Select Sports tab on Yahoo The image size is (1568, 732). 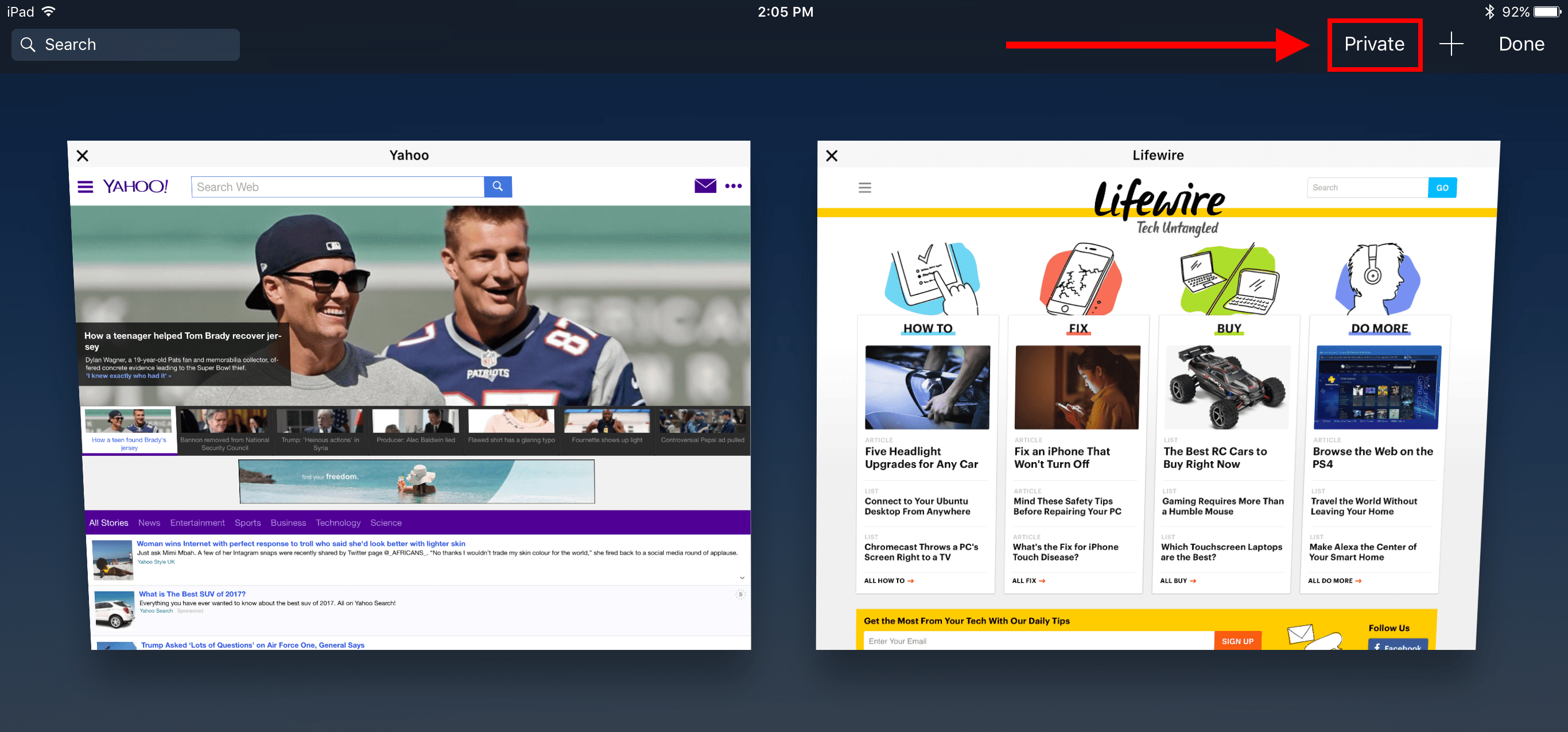[248, 522]
